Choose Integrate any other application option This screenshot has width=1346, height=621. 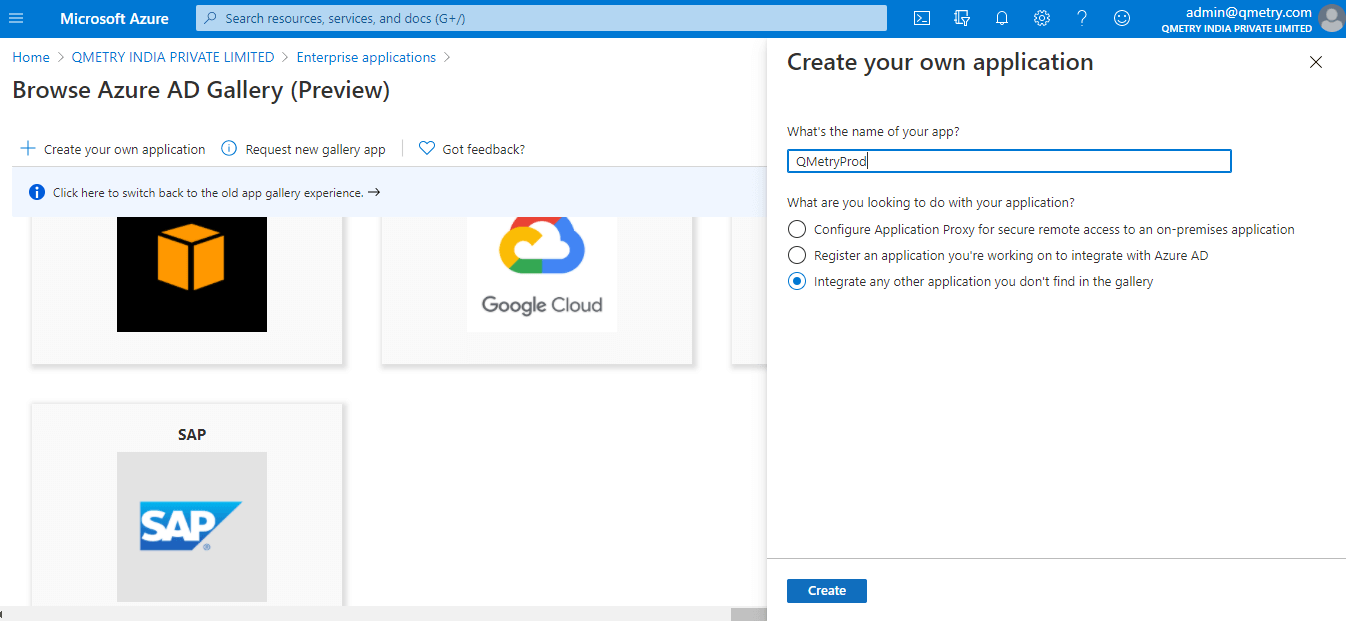coord(797,282)
